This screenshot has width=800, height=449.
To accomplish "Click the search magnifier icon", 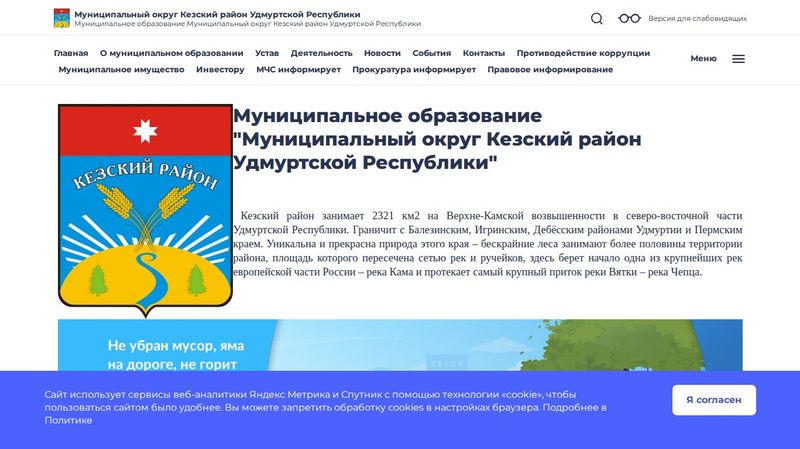I will (x=597, y=18).
